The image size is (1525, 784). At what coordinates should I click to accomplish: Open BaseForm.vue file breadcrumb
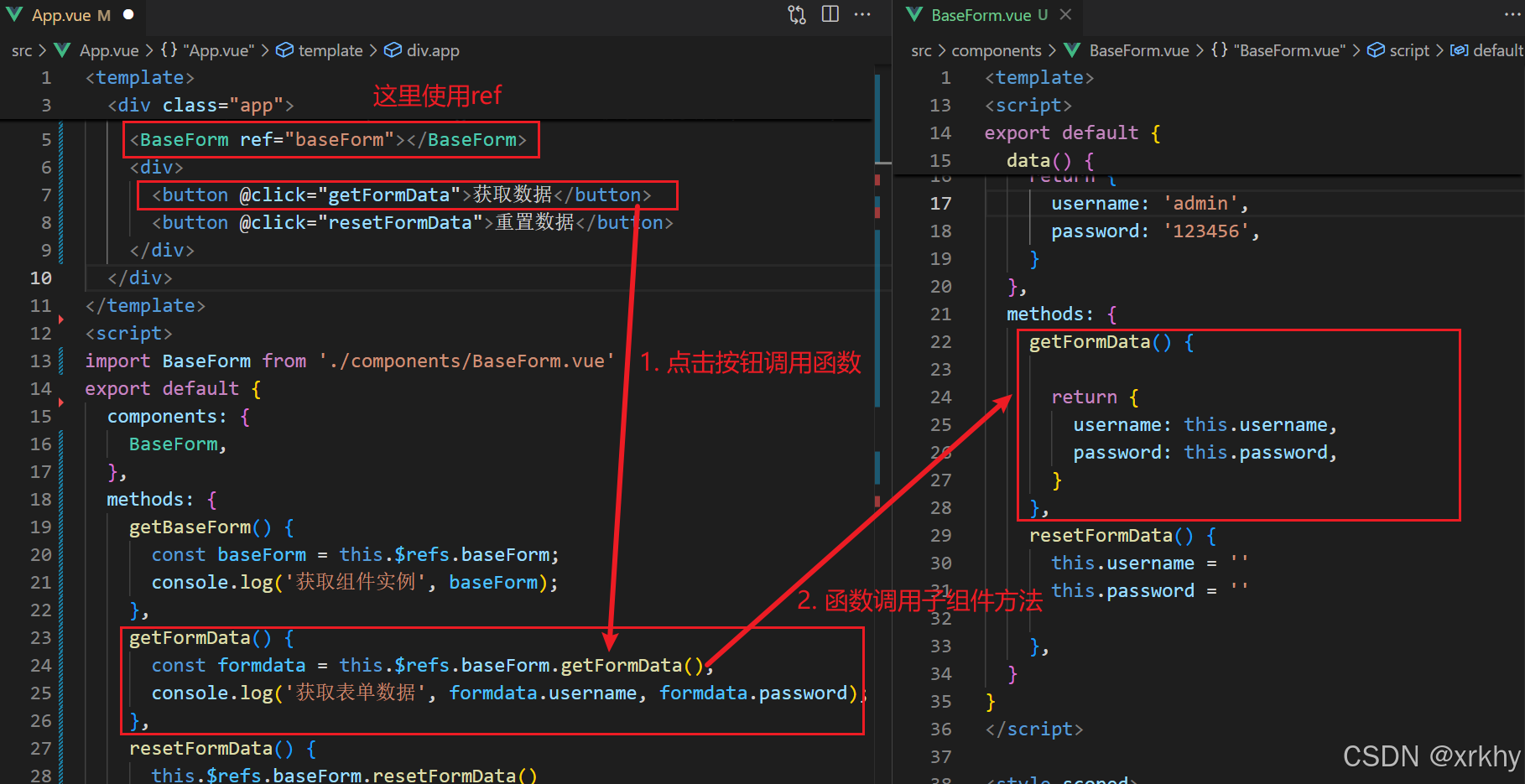click(1127, 50)
